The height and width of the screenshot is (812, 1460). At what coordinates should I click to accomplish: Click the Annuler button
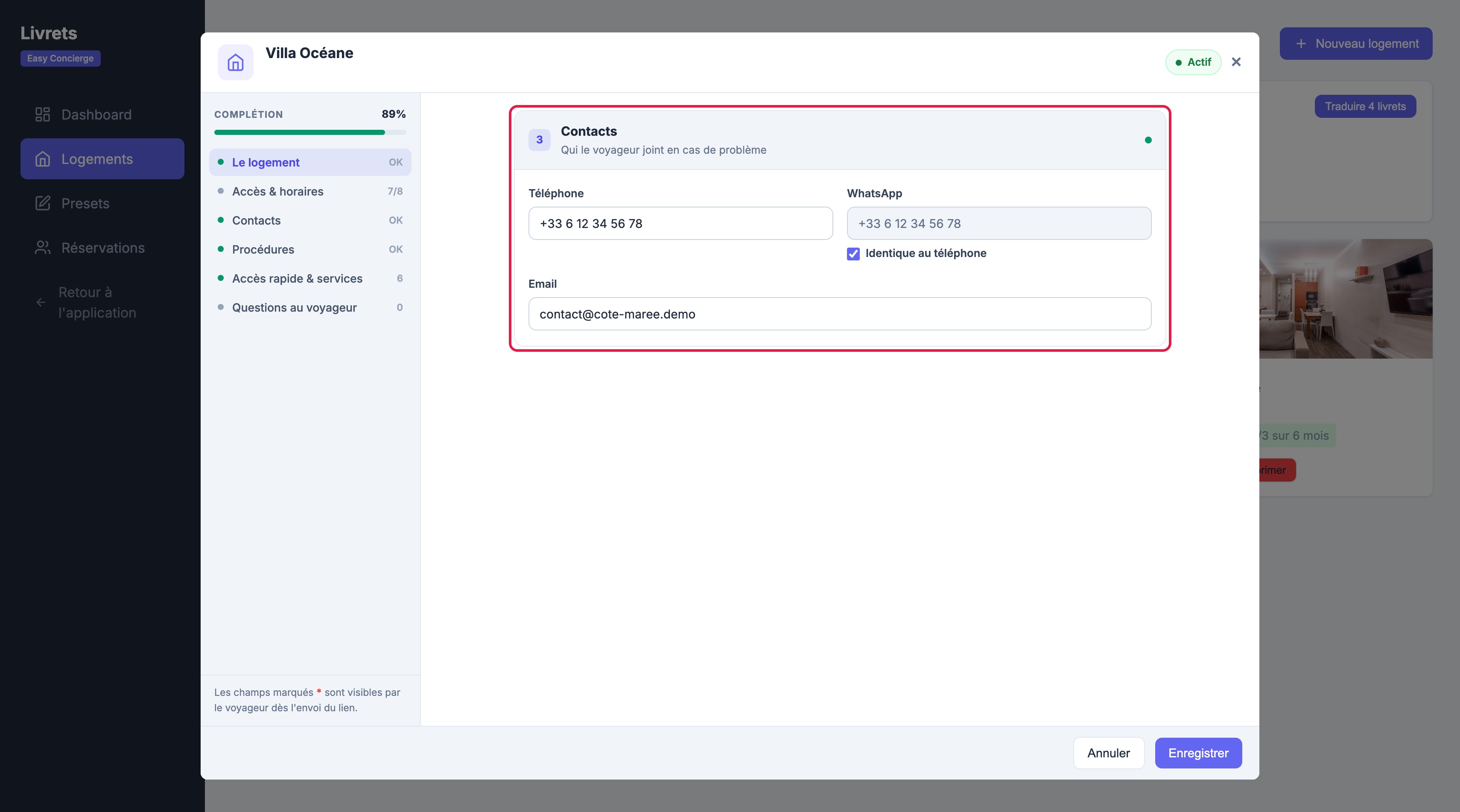(1109, 753)
